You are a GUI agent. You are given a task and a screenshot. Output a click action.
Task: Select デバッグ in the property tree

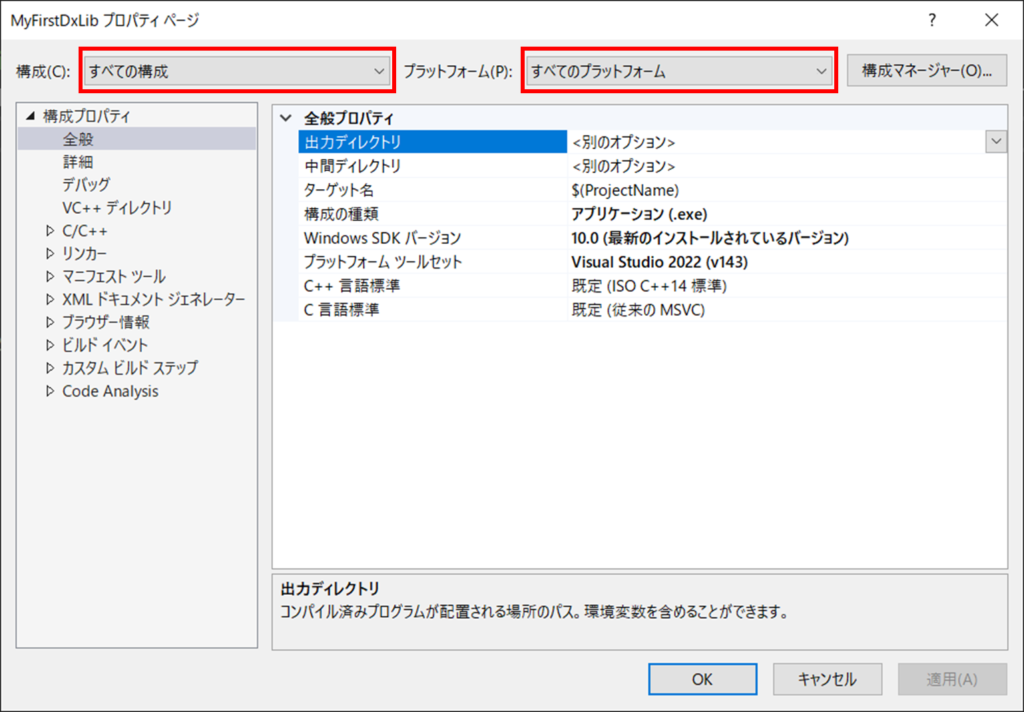86,185
